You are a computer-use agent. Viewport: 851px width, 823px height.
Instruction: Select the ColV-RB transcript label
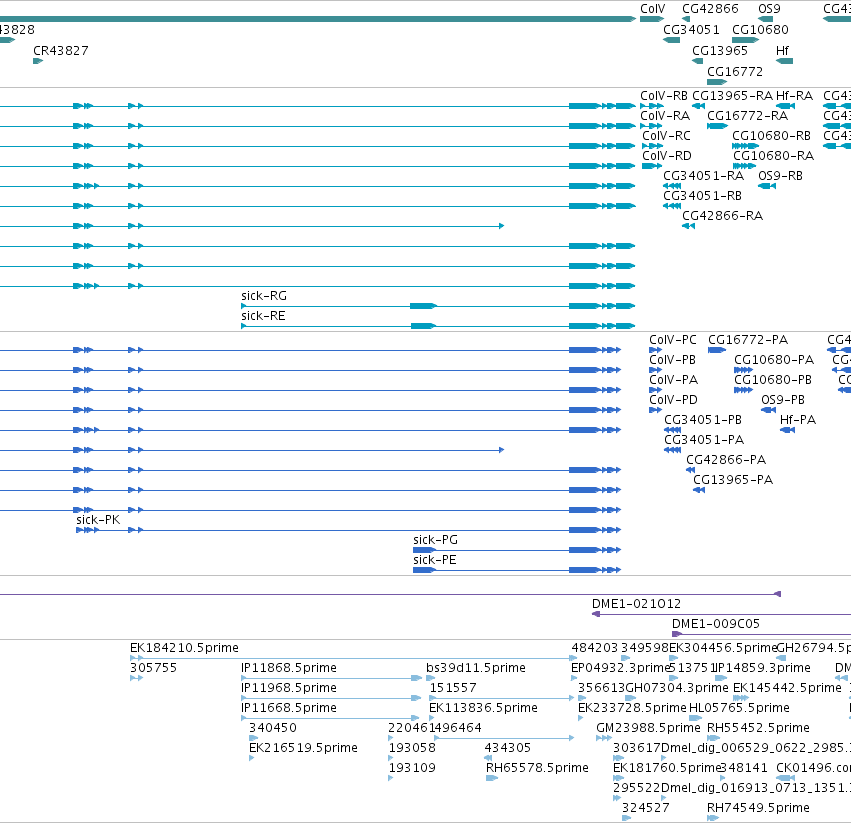click(x=664, y=96)
